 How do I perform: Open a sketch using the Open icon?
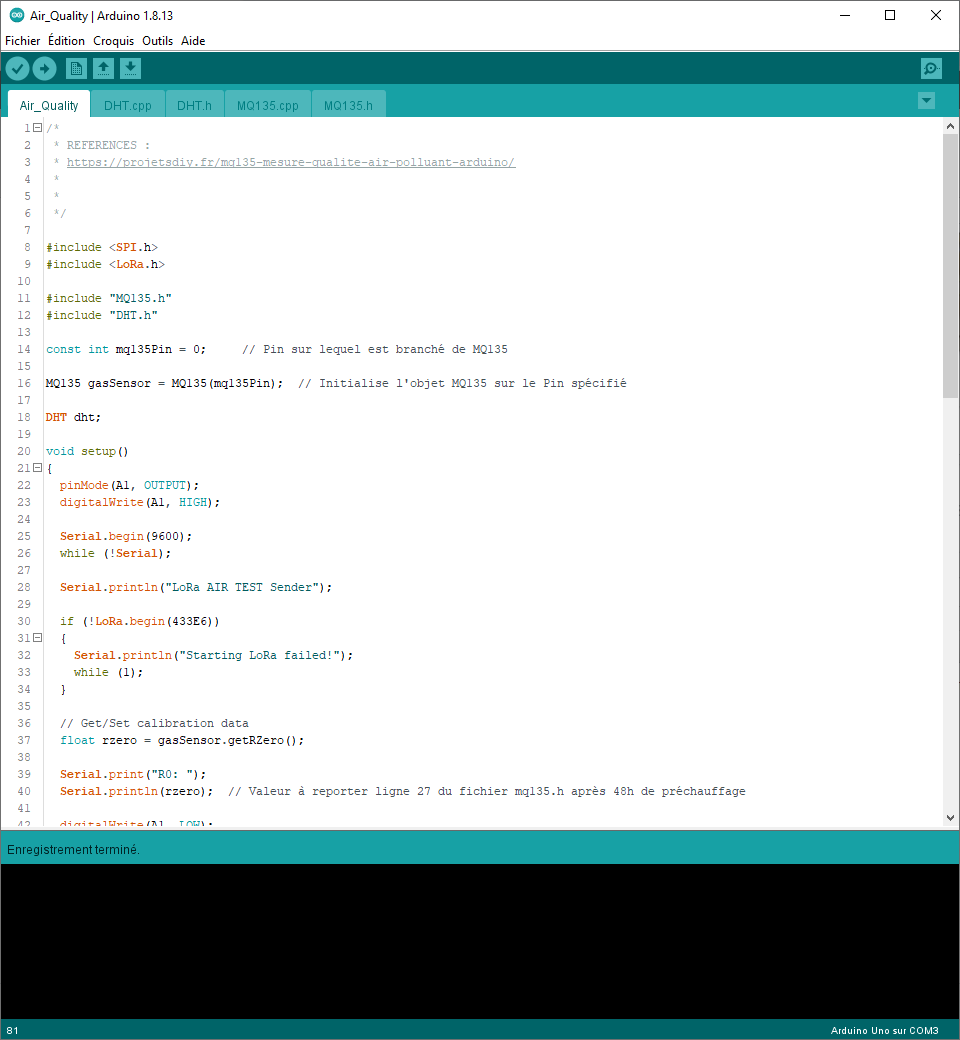point(103,68)
